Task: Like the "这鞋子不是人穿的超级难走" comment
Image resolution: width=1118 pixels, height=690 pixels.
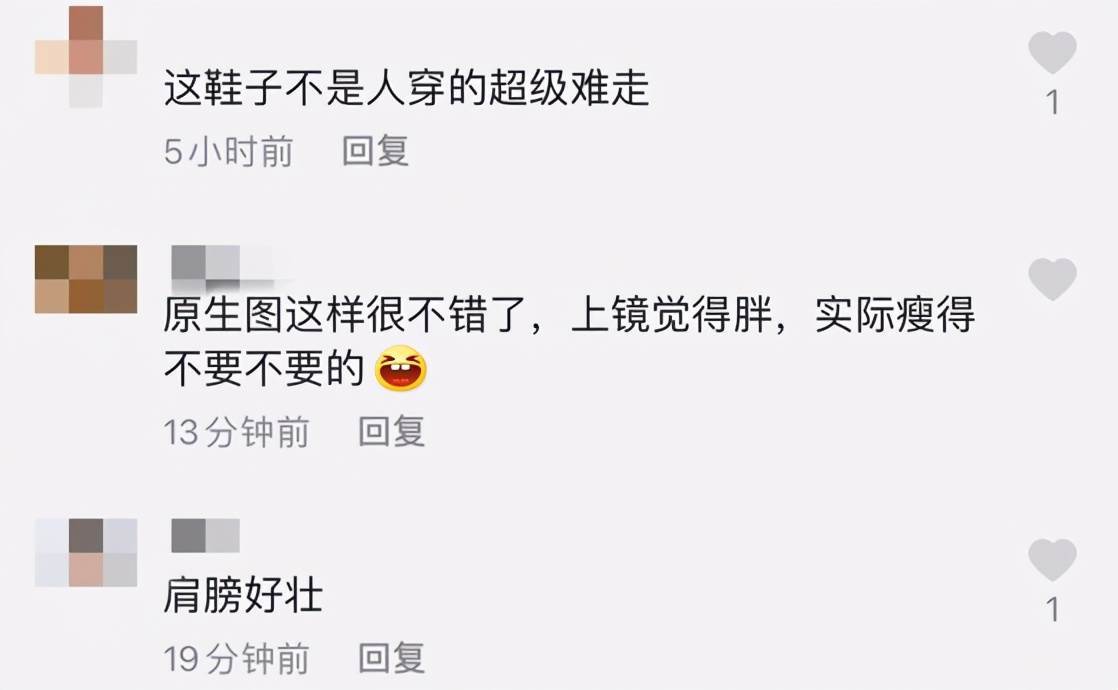Action: click(x=1052, y=53)
